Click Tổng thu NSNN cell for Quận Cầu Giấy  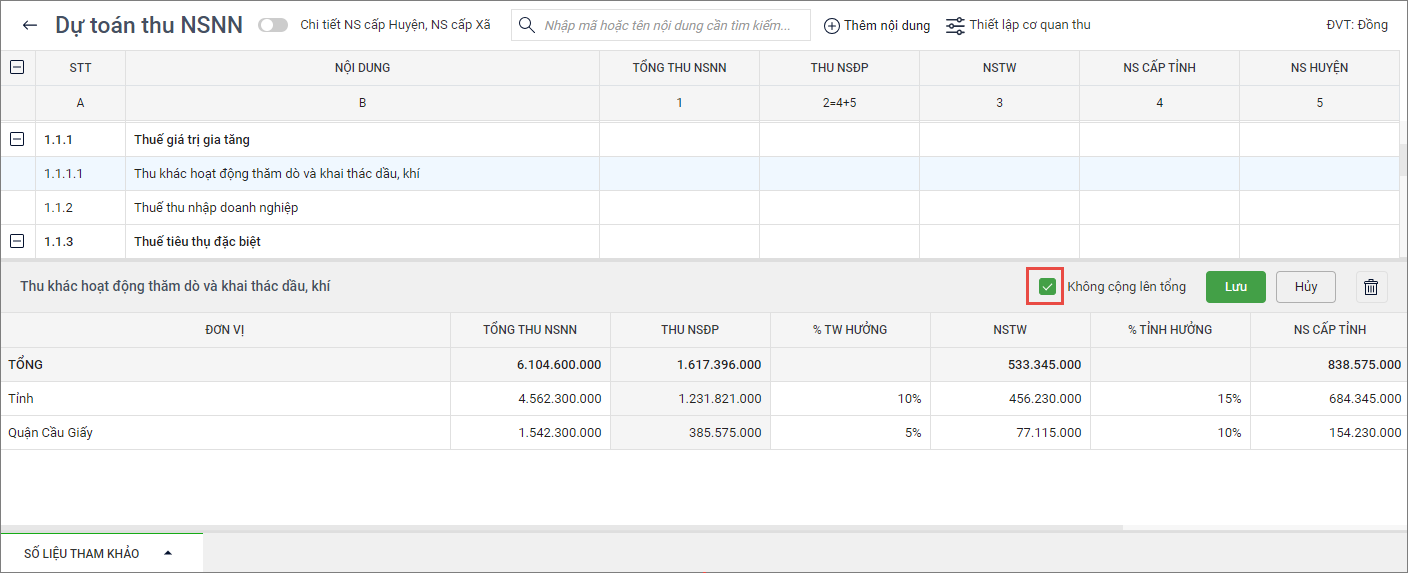coord(530,433)
